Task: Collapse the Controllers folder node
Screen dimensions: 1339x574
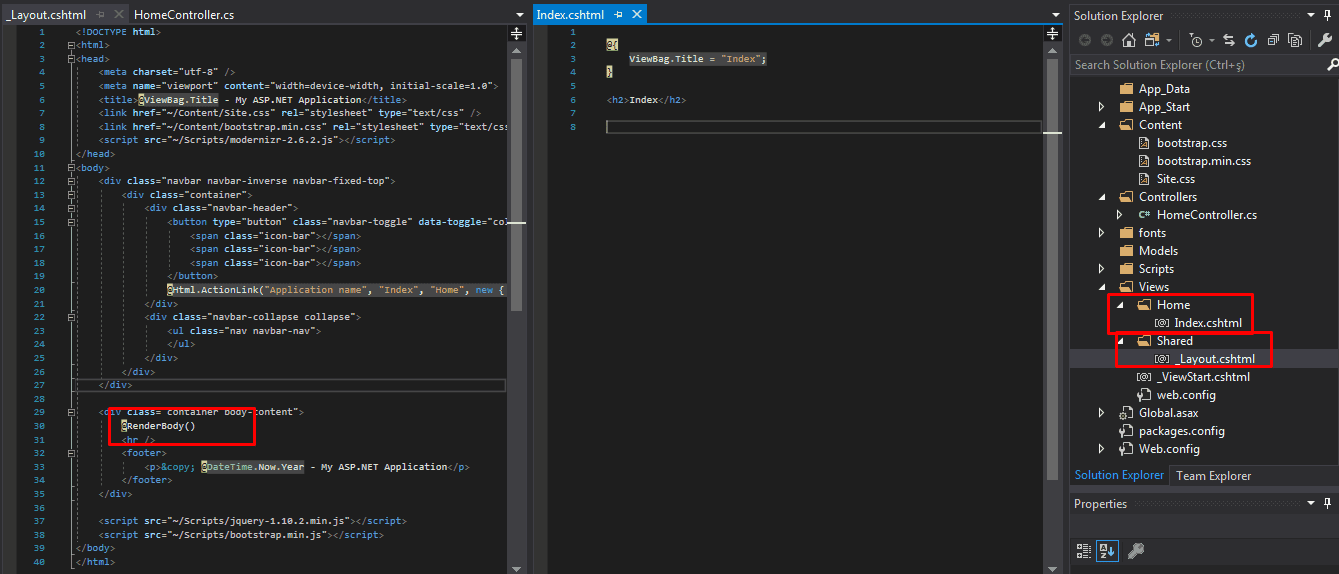Action: [1102, 197]
